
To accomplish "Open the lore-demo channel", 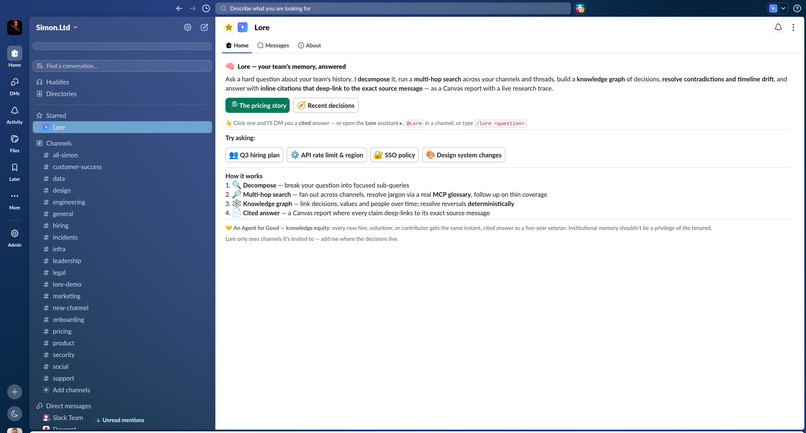I will (122, 284).
